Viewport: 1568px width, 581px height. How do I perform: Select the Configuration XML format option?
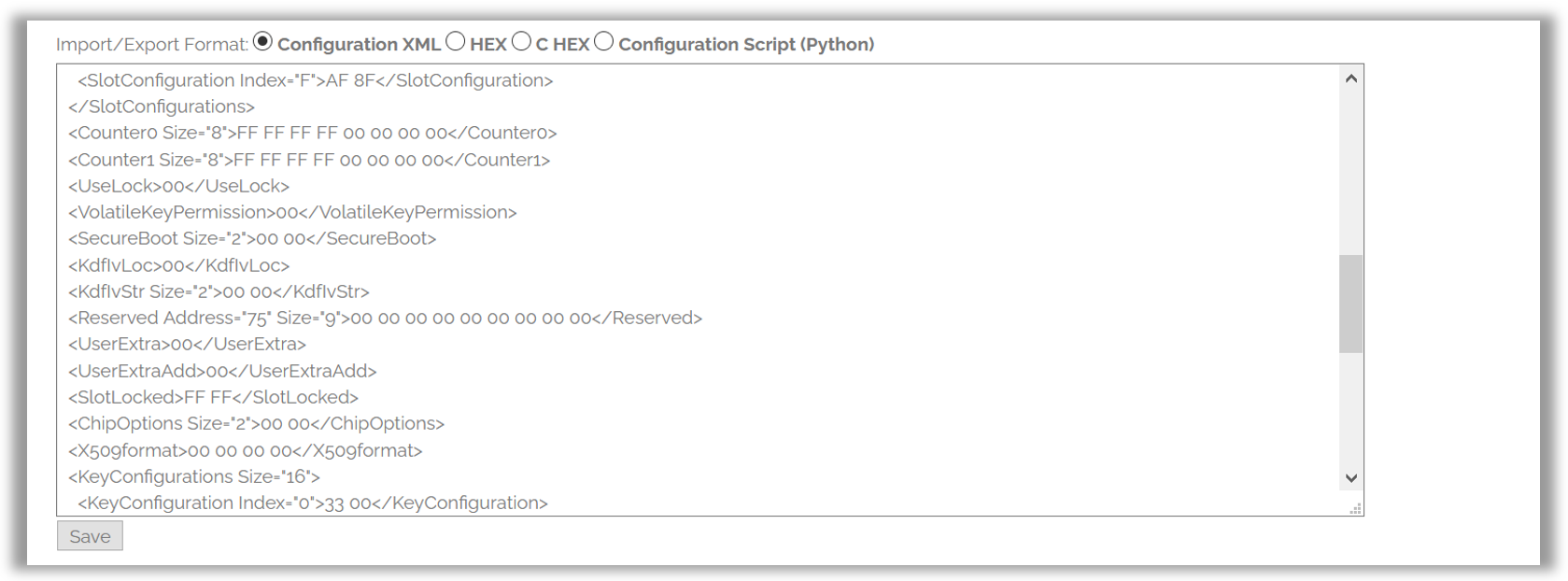click(262, 41)
